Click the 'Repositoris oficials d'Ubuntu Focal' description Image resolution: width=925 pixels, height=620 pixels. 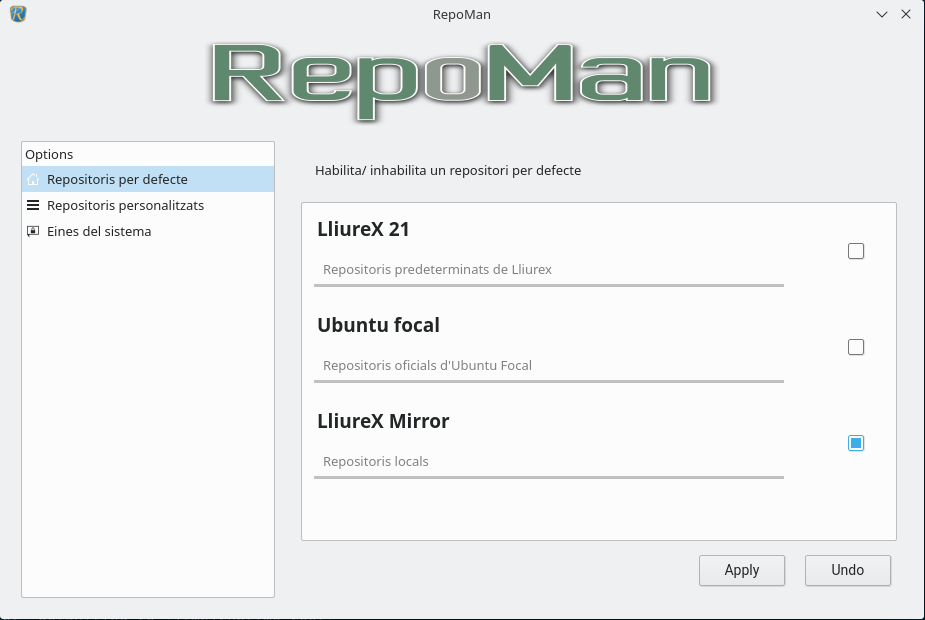click(427, 366)
